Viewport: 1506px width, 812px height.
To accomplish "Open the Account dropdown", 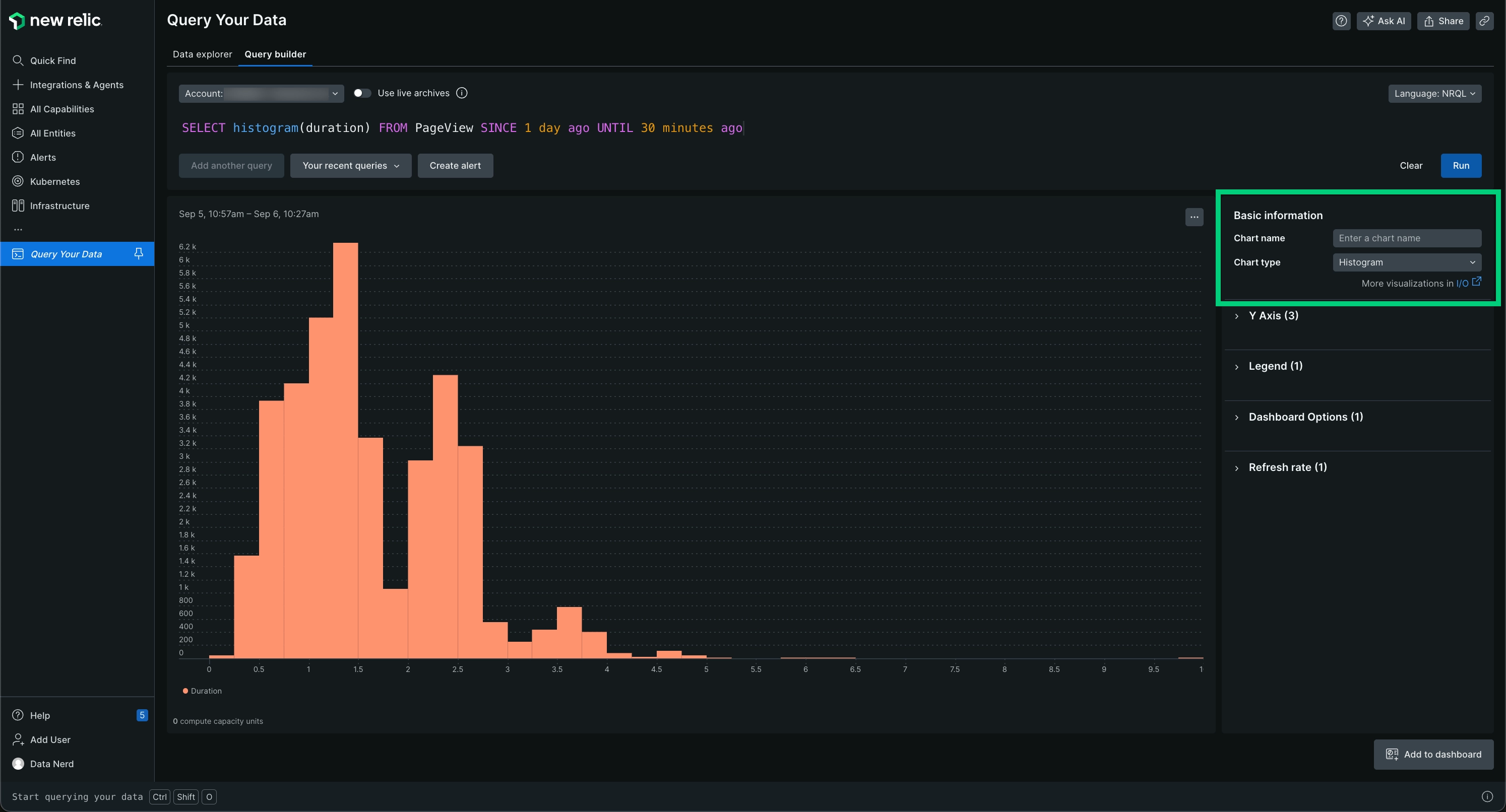I will 261,94.
